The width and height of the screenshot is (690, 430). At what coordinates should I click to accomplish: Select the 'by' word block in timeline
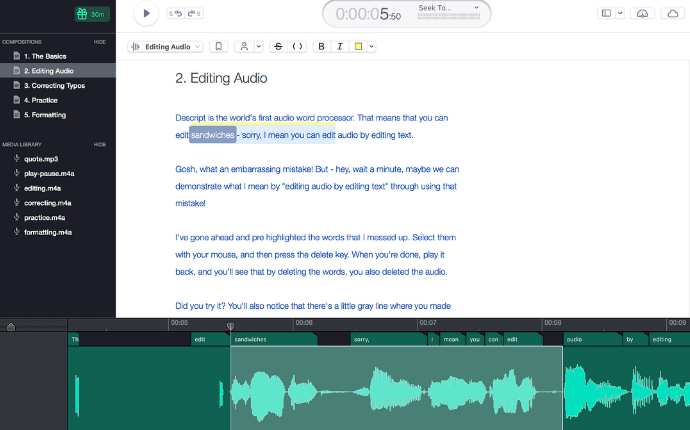635,339
